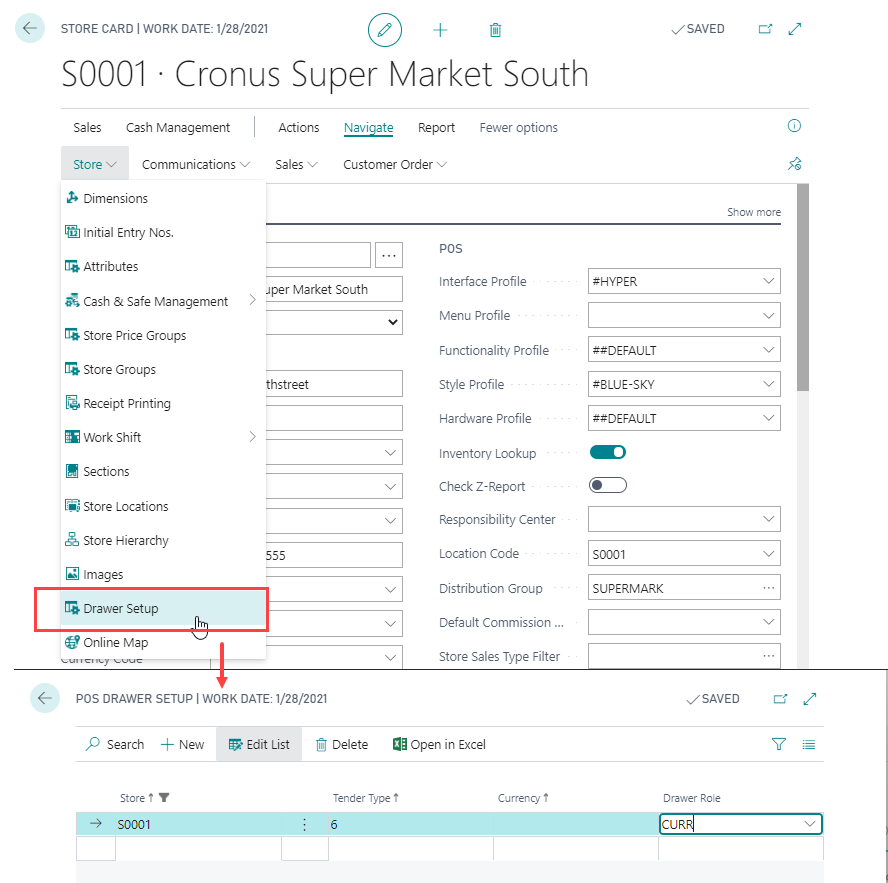Screen dimensions: 888x883
Task: Click the pencil edit icon
Action: coord(385,29)
